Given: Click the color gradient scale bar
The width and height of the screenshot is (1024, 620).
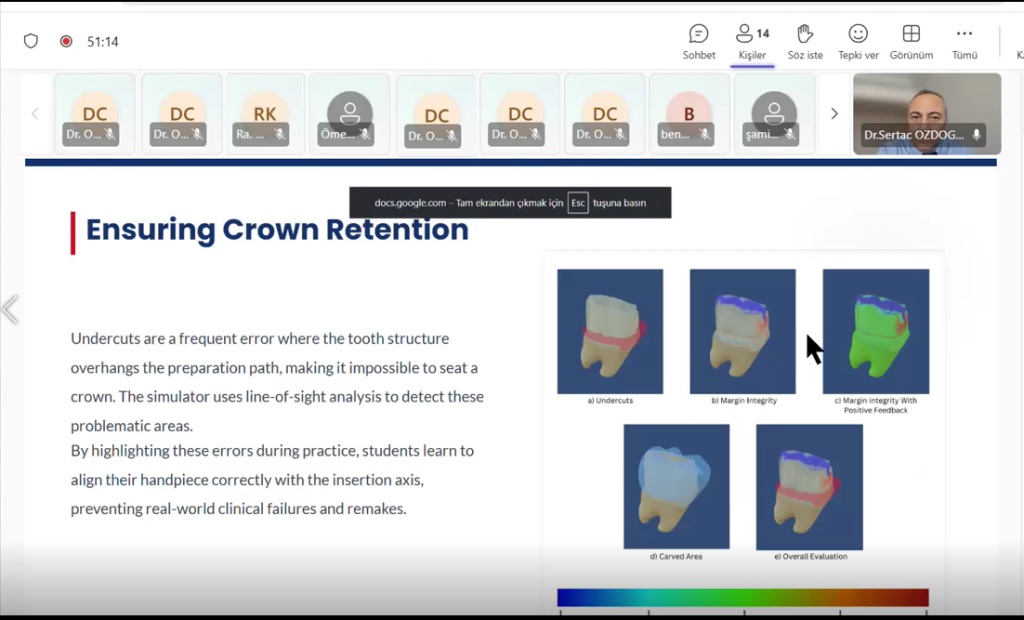Looking at the screenshot, I should 742,597.
